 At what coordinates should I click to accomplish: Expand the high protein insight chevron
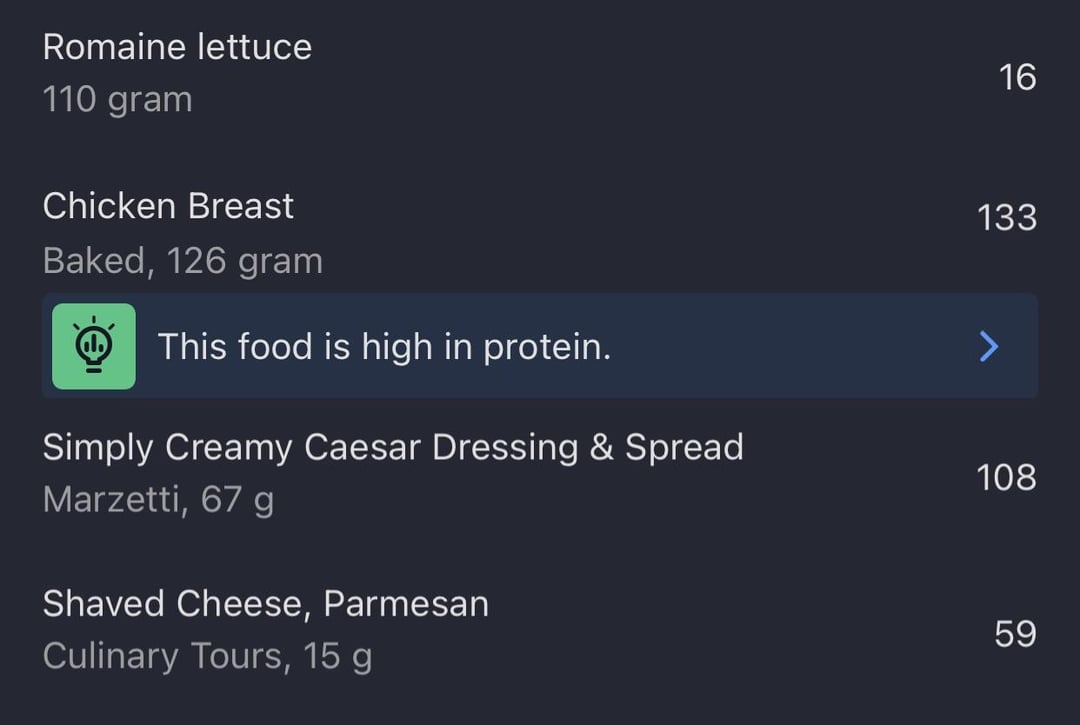click(988, 346)
